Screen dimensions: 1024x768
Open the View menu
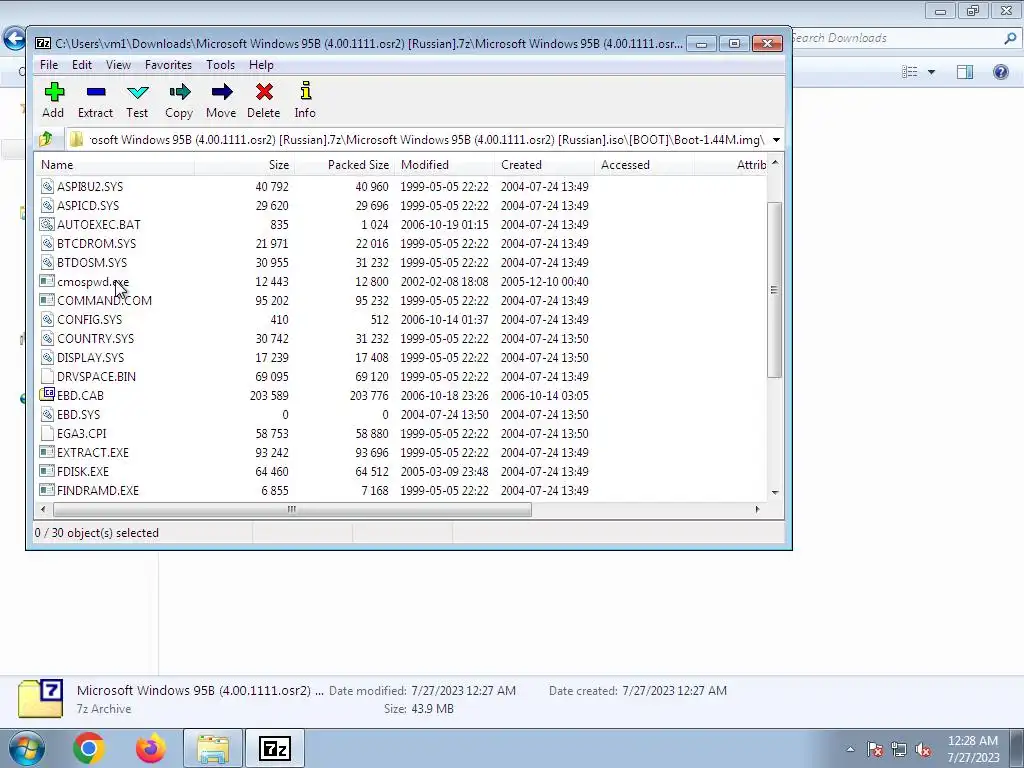(118, 65)
